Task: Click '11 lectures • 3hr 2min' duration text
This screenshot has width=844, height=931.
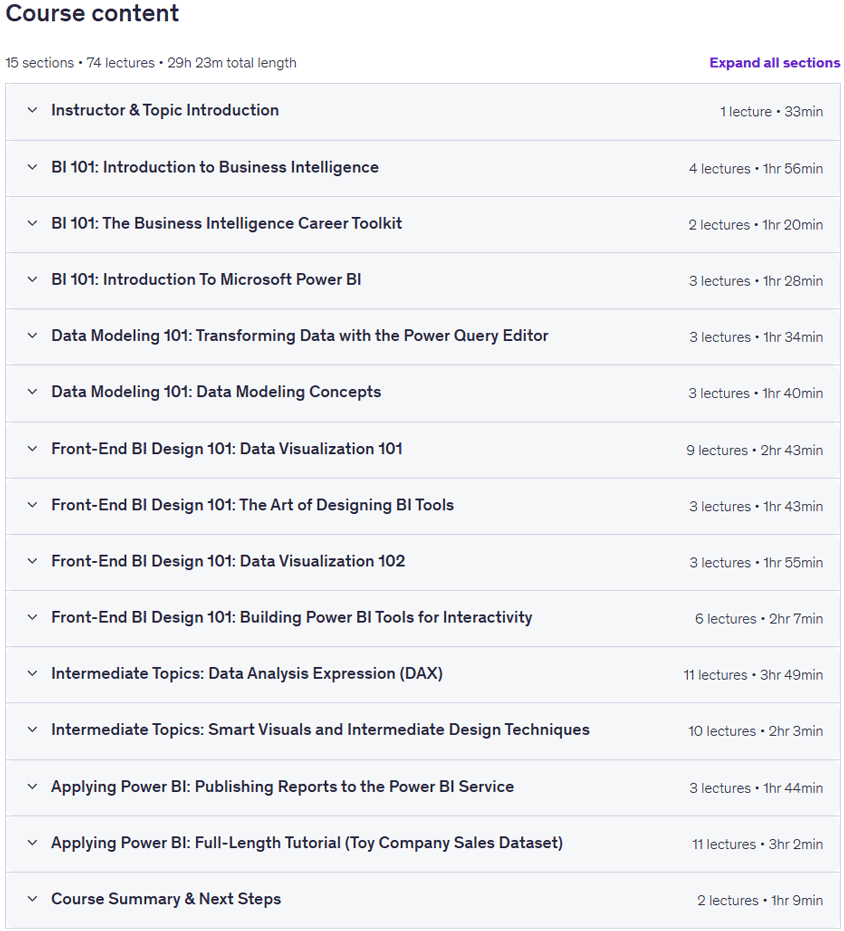Action: click(757, 844)
